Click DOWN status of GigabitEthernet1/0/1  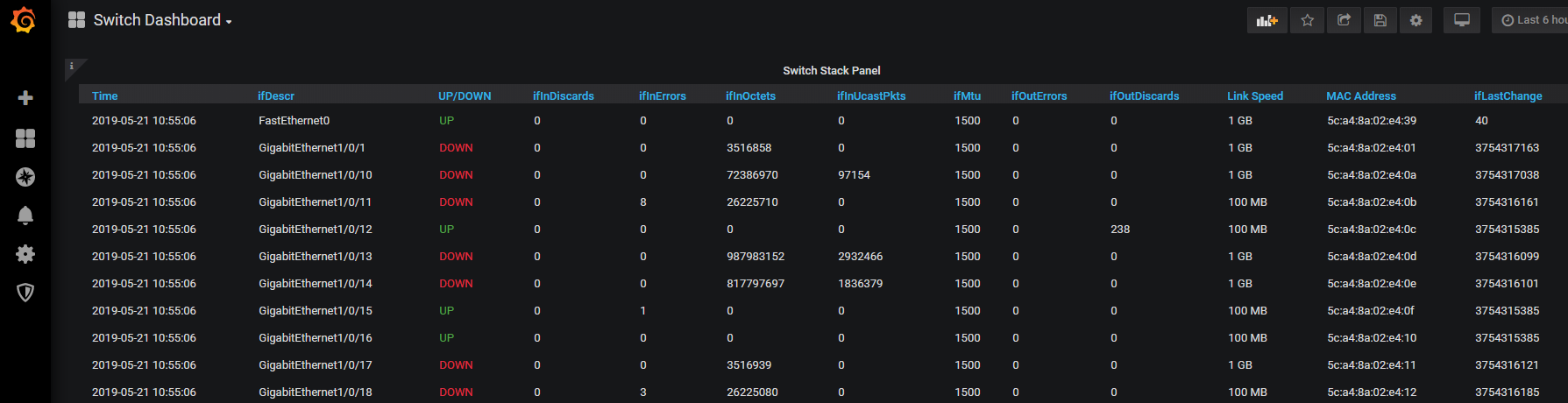(x=457, y=148)
